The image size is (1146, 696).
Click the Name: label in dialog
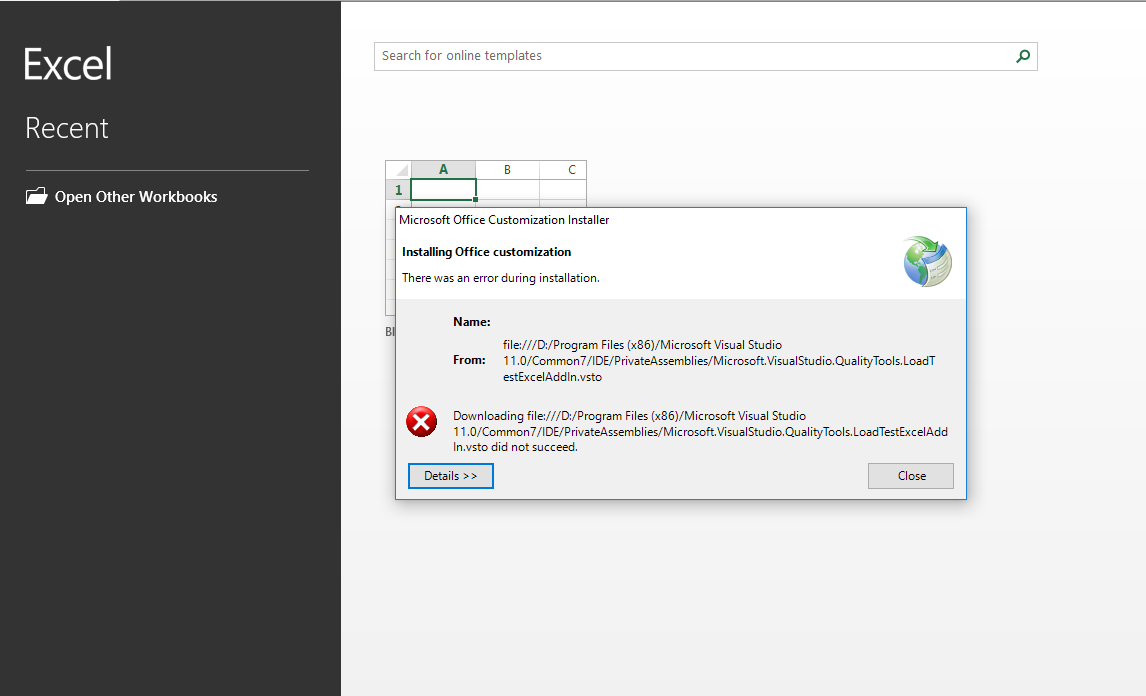[x=471, y=322]
